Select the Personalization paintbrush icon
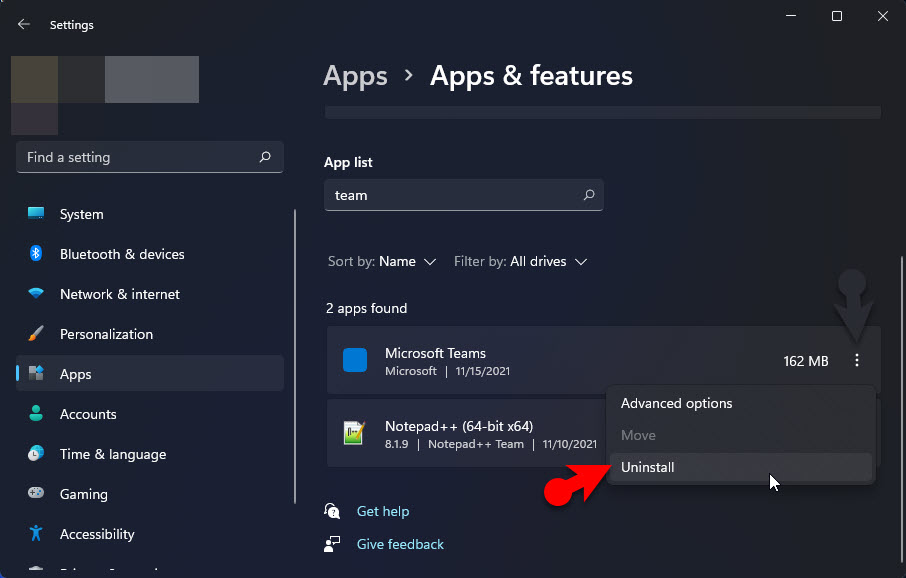The height and width of the screenshot is (578, 906). (x=36, y=334)
